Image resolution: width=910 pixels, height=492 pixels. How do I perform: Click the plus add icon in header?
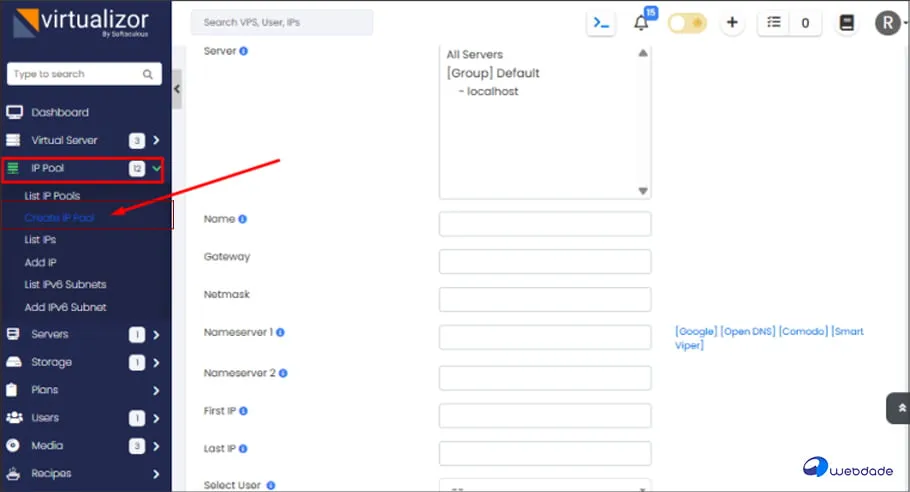(x=732, y=23)
